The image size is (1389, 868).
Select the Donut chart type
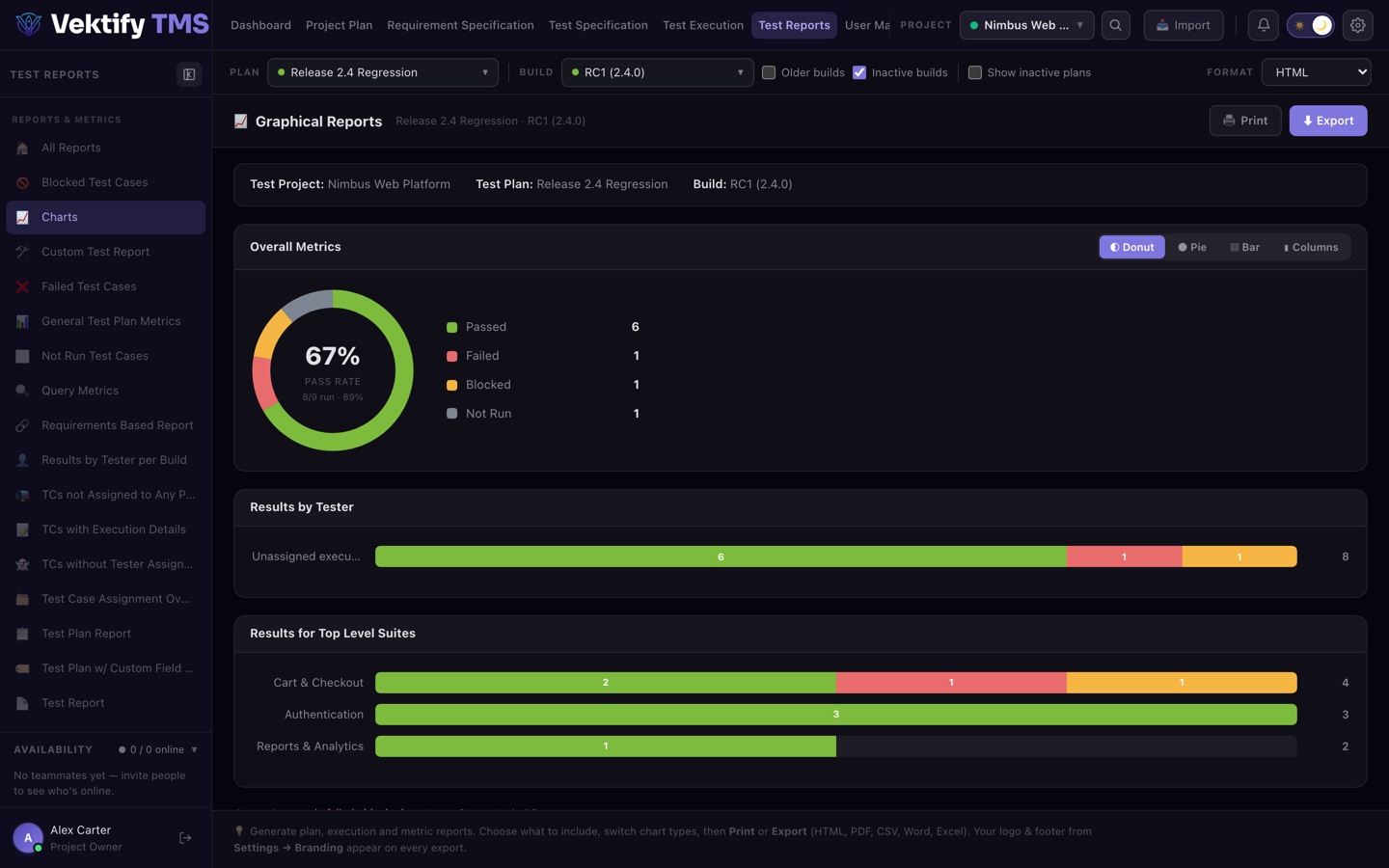[1132, 247]
